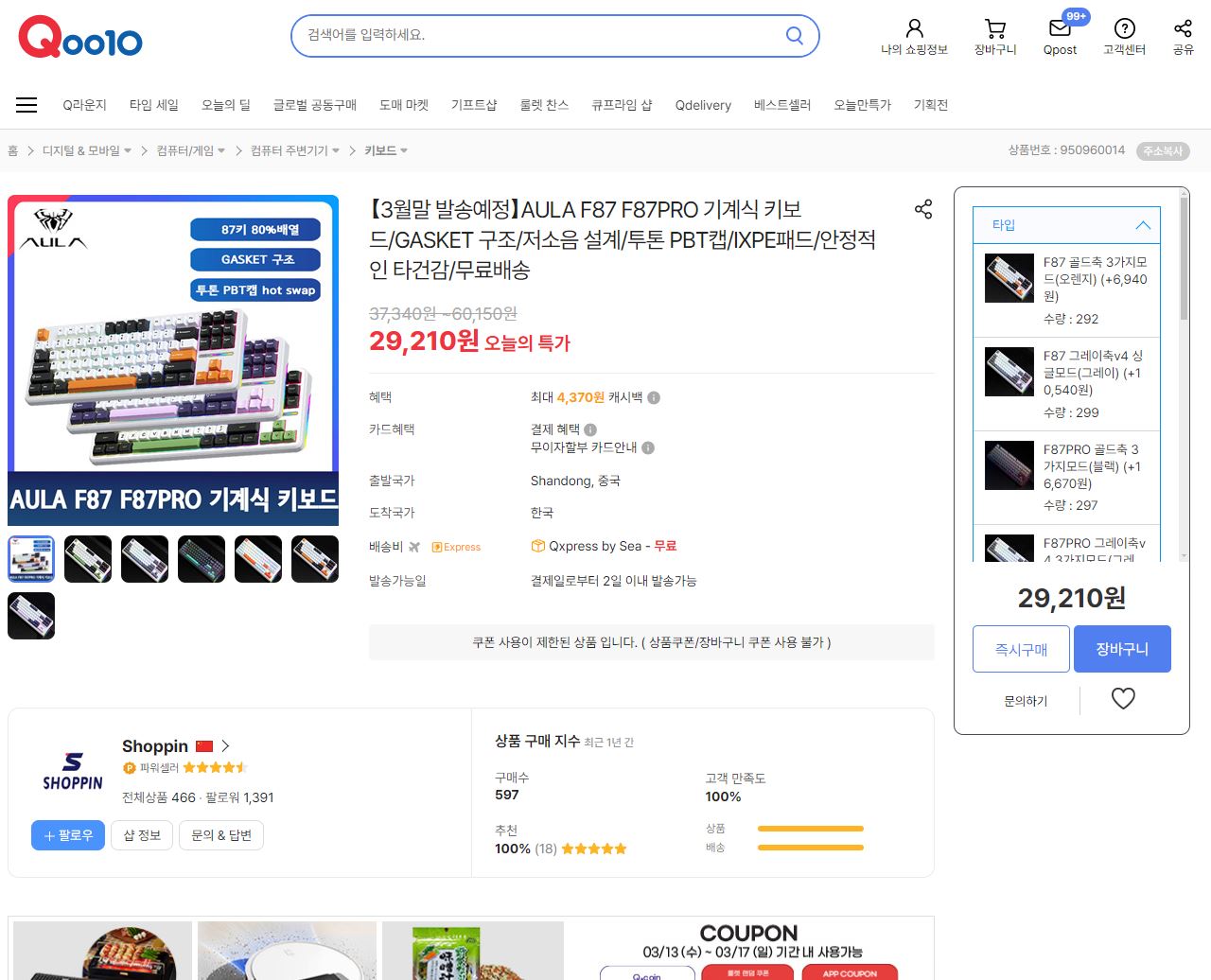
Task: Click the 공유 share icon in header
Action: coord(1183,28)
